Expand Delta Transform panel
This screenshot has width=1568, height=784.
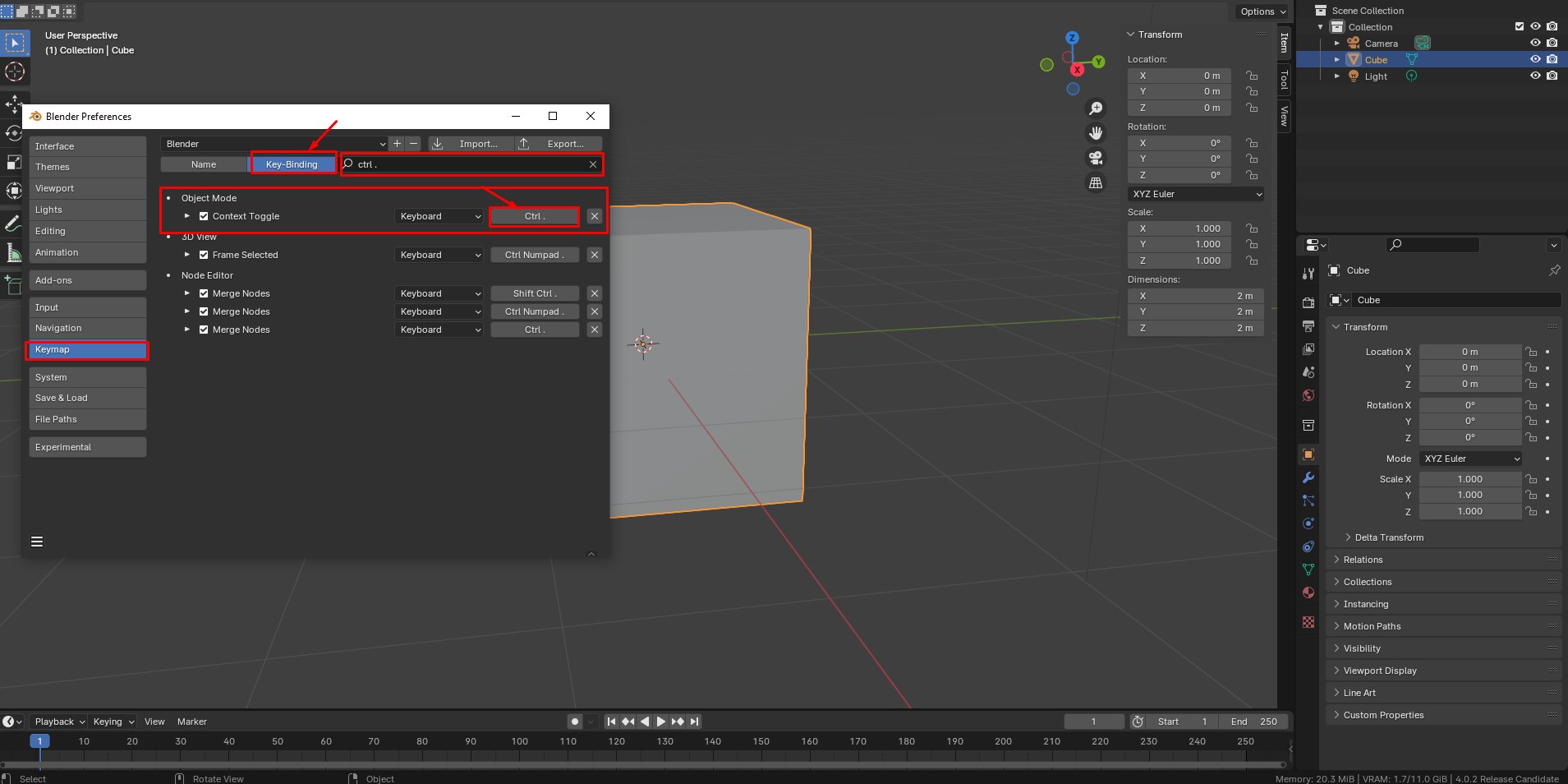[x=1389, y=537]
